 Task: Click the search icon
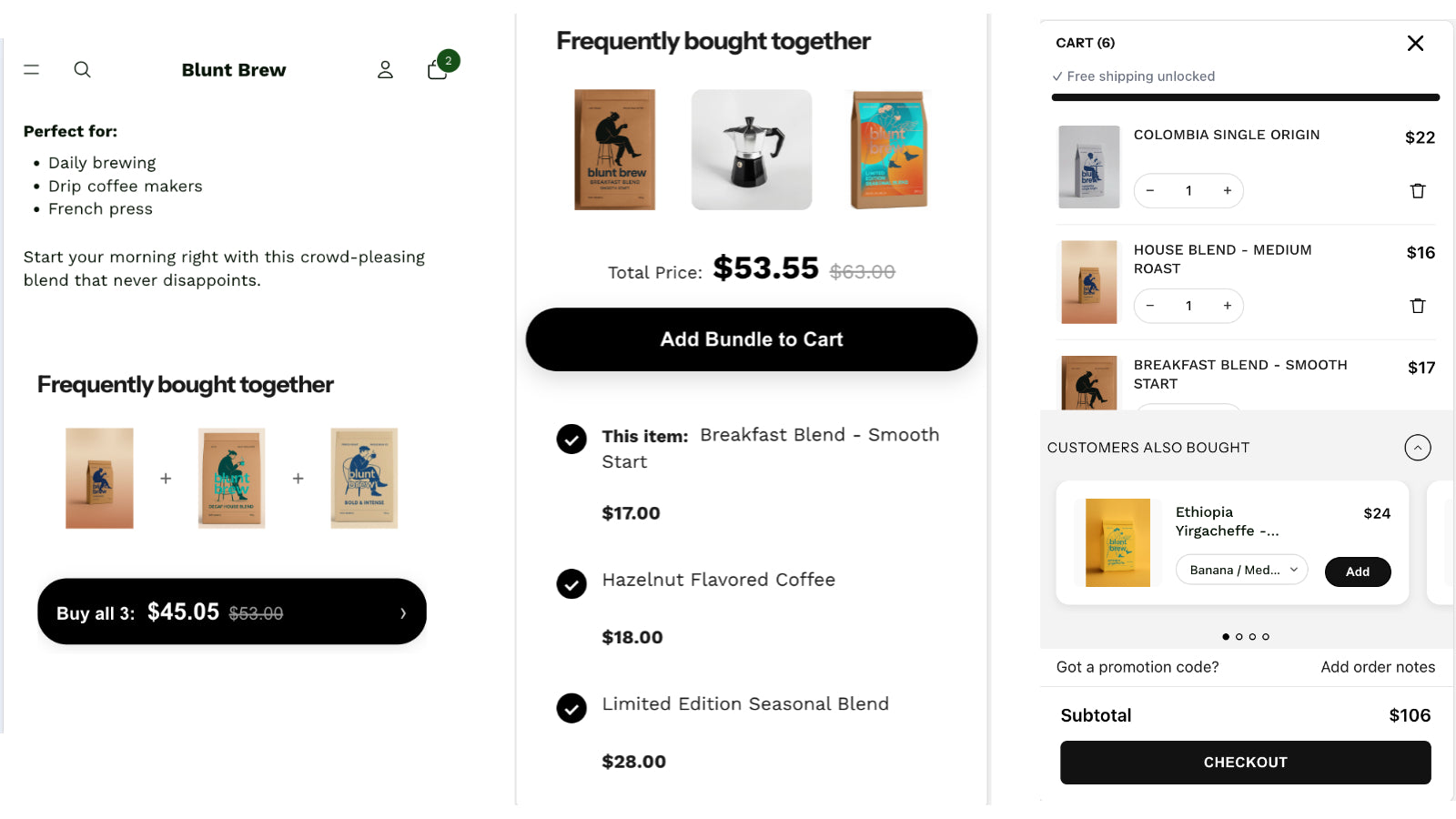coord(82,69)
